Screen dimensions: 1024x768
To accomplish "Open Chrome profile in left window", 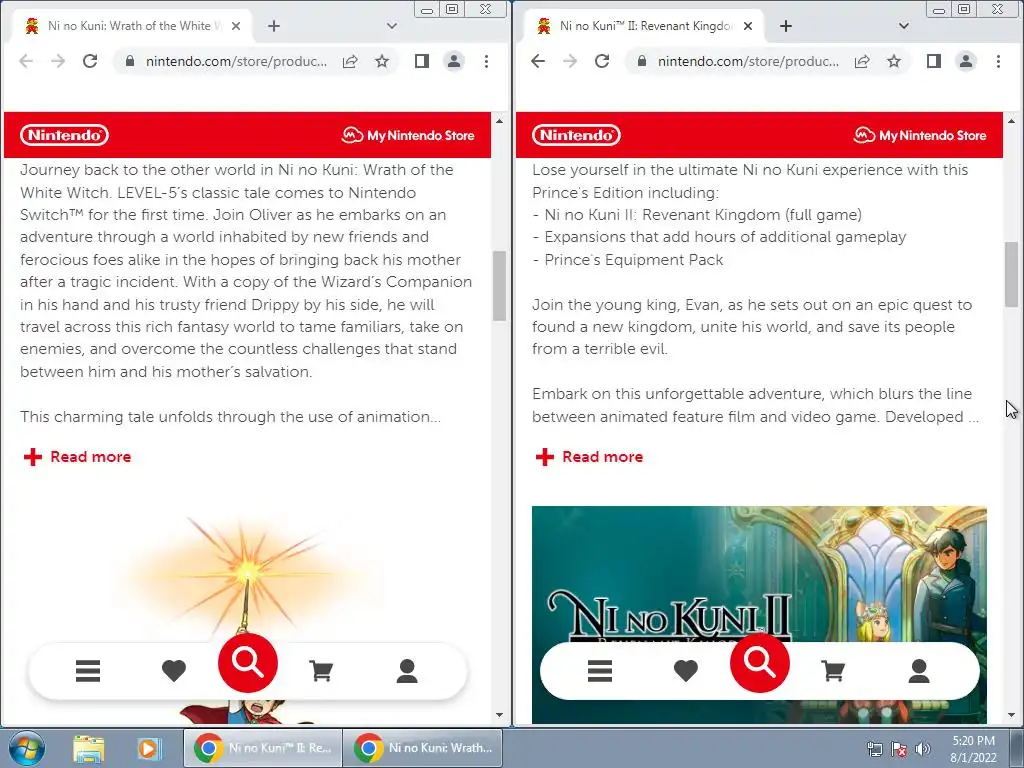I will coord(454,61).
